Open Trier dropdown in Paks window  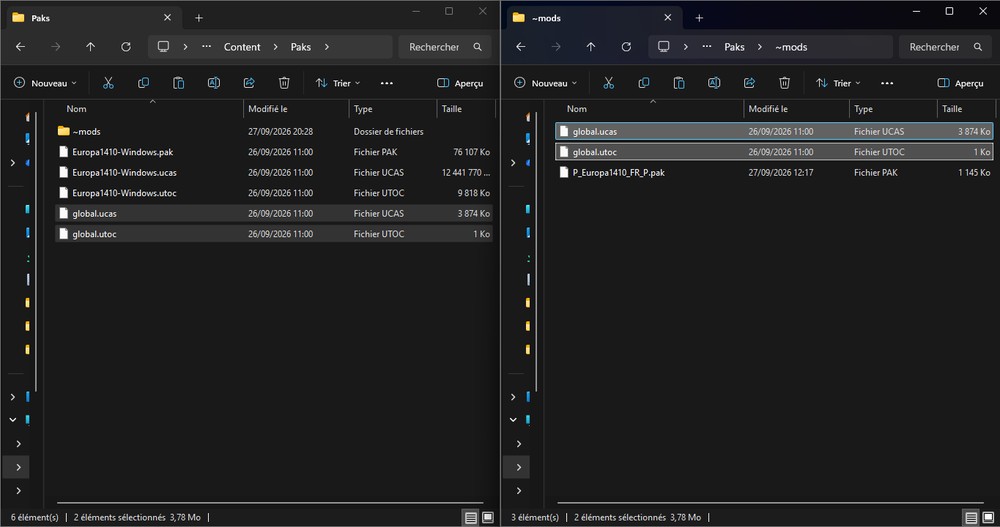[x=338, y=83]
